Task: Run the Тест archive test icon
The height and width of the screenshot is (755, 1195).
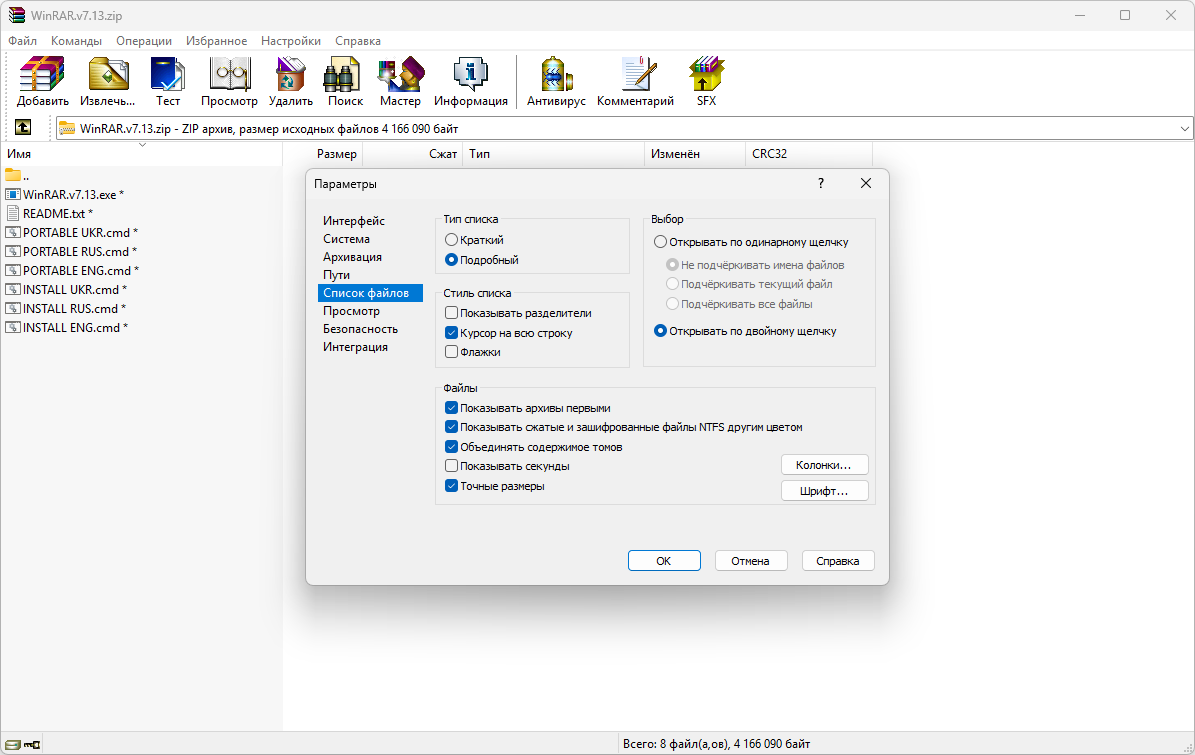Action: pyautogui.click(x=168, y=75)
